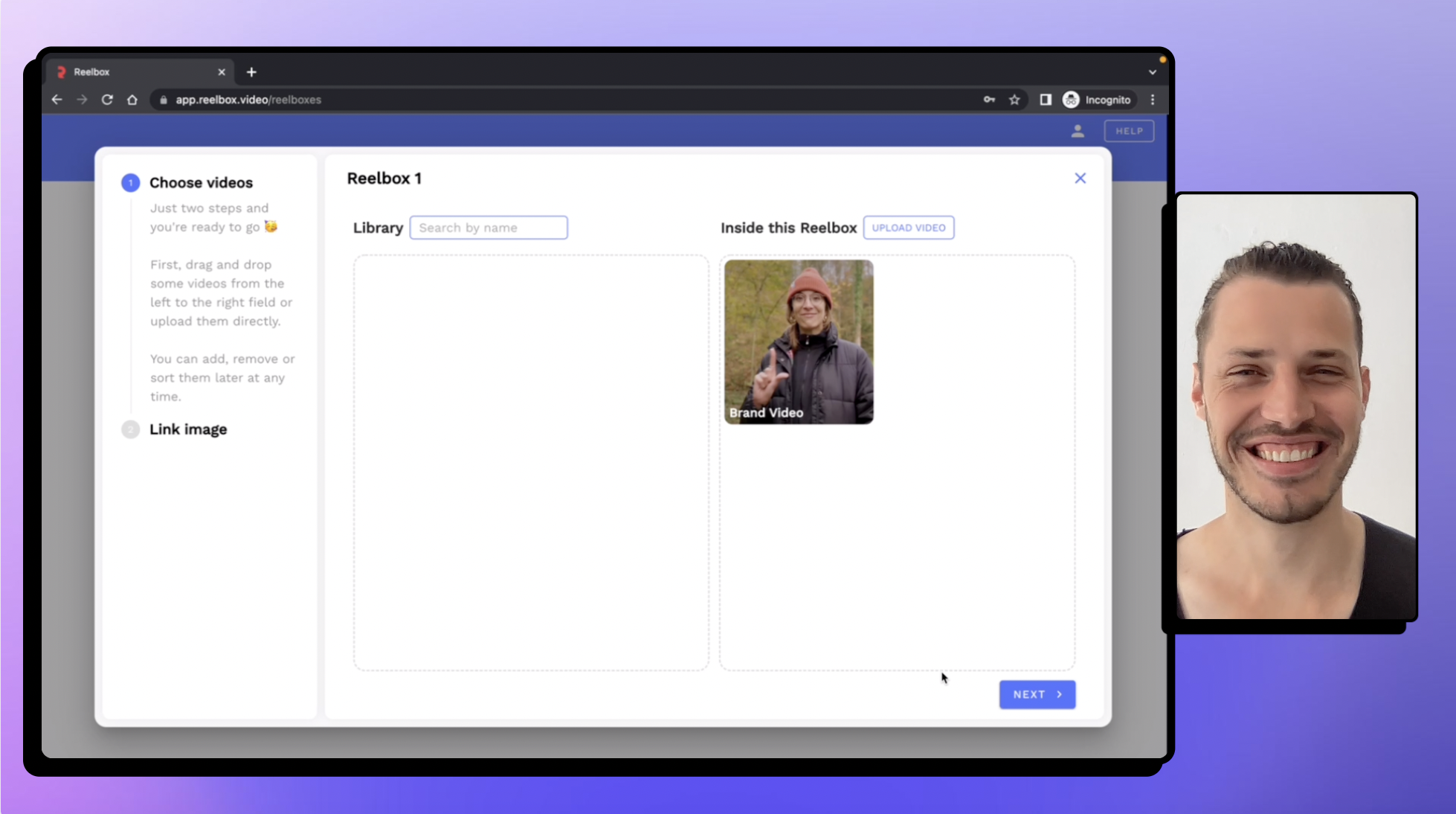Image resolution: width=1456 pixels, height=814 pixels.
Task: Click the Search by name field
Action: [x=489, y=228]
